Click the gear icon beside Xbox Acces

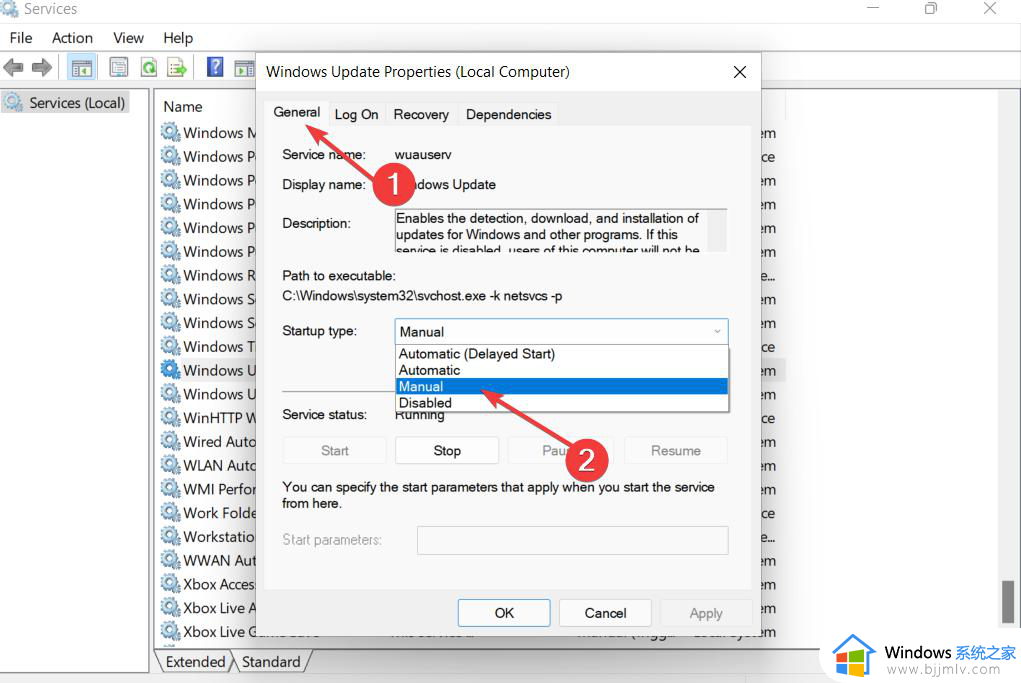[171, 583]
